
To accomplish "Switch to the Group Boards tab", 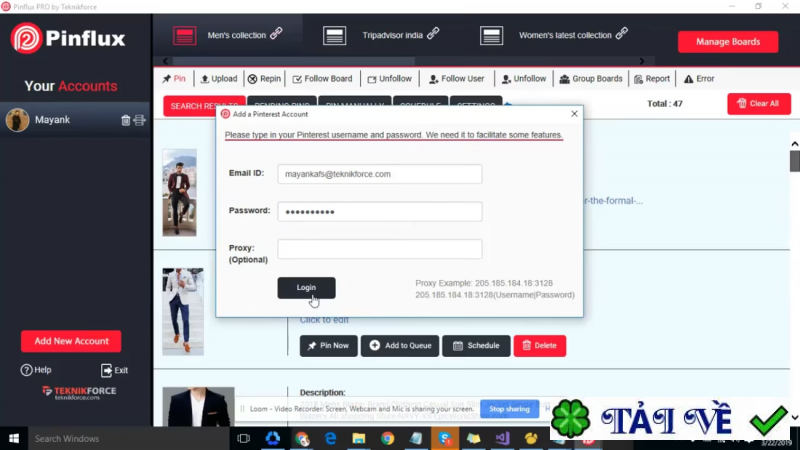I will tap(591, 79).
